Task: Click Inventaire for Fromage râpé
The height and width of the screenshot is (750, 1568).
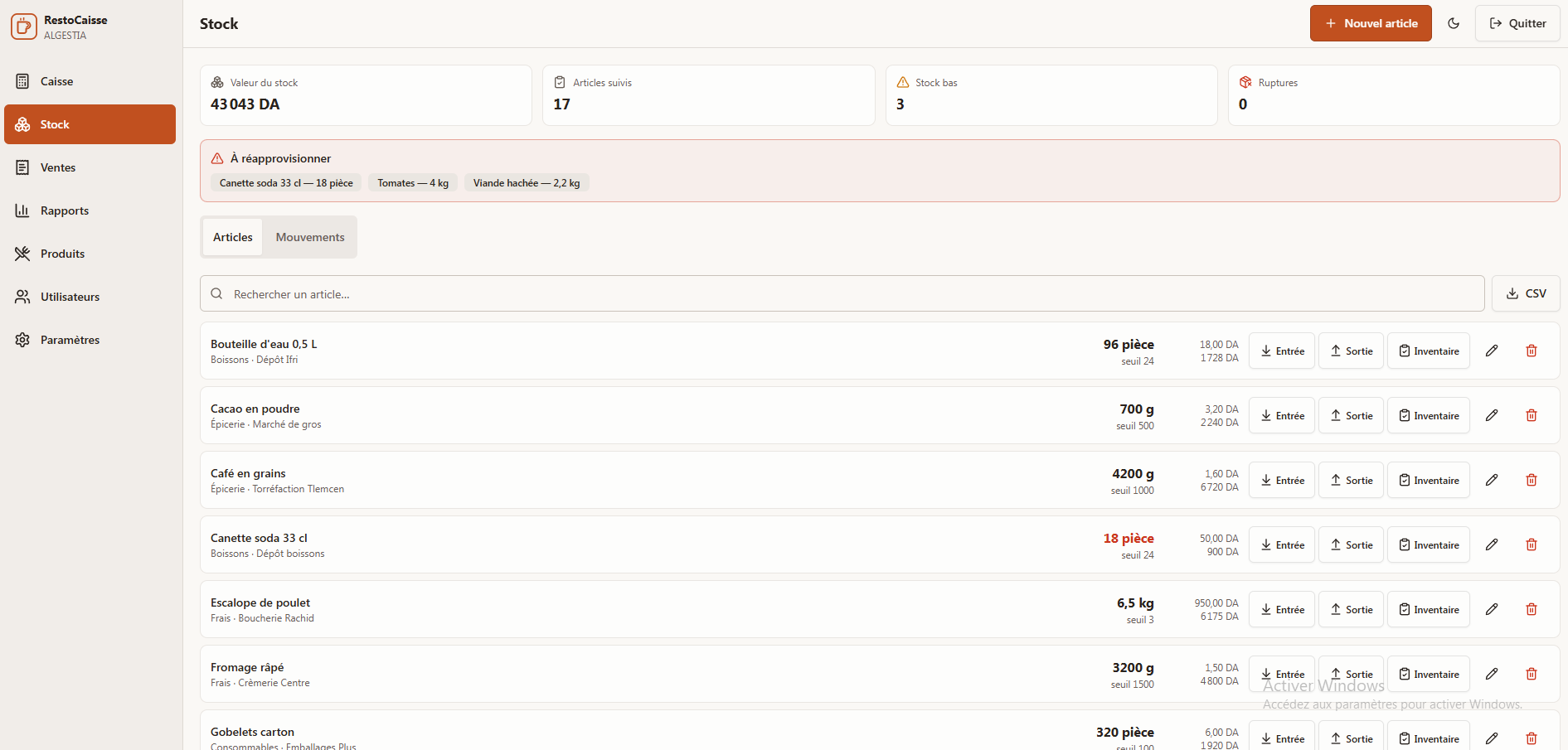Action: 1429,674
